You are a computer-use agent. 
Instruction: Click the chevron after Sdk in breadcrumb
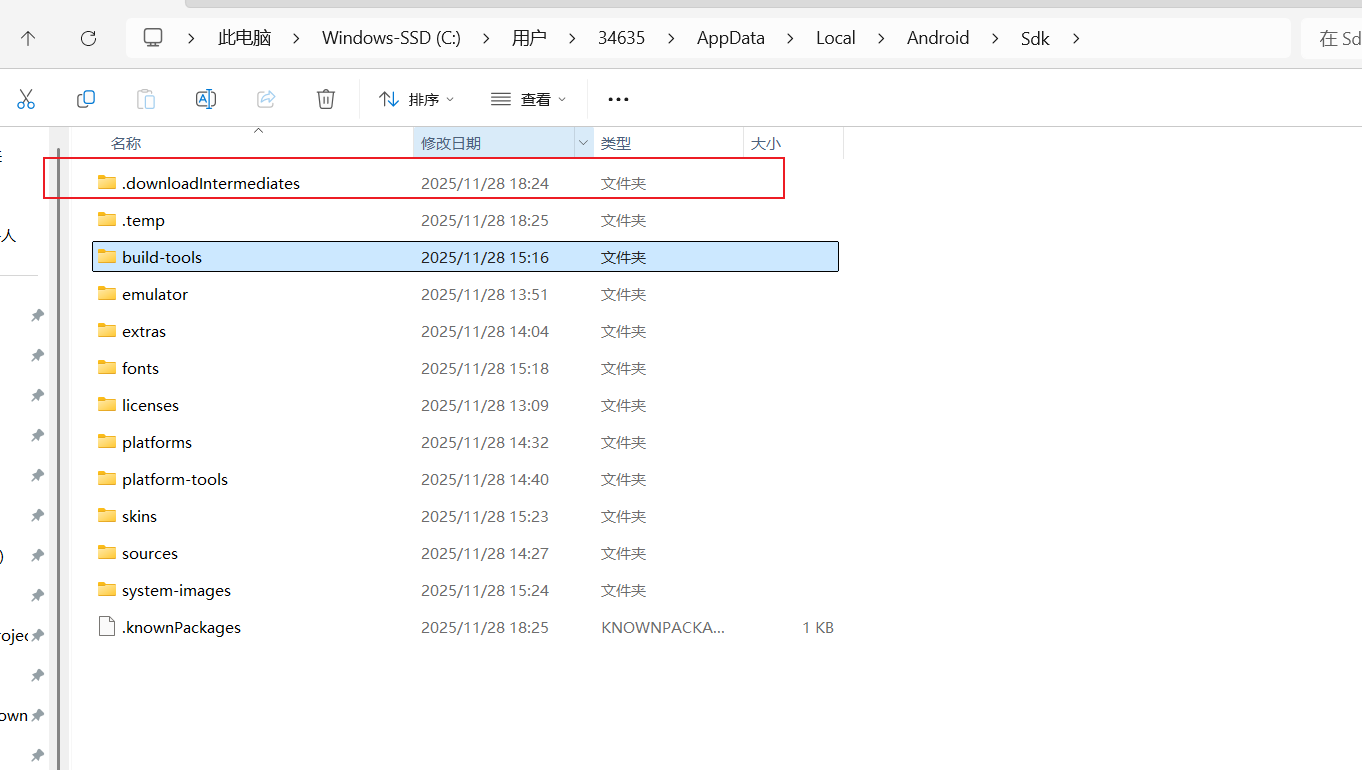(1075, 38)
